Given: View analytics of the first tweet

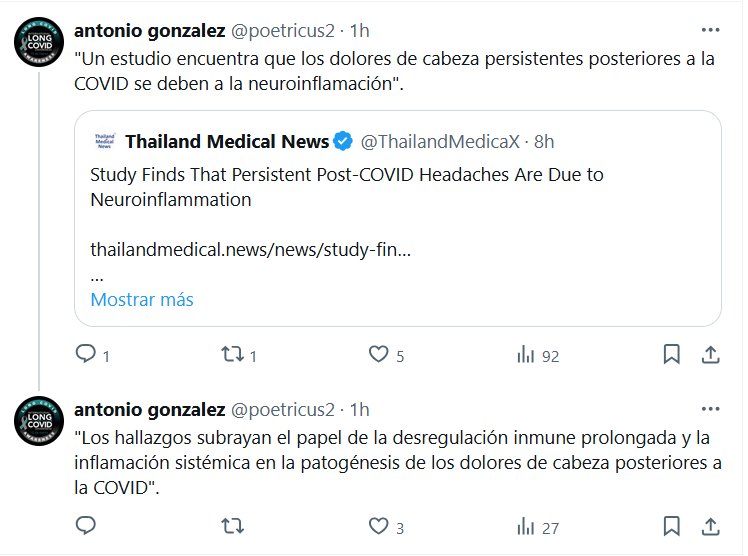Looking at the screenshot, I should pos(525,354).
